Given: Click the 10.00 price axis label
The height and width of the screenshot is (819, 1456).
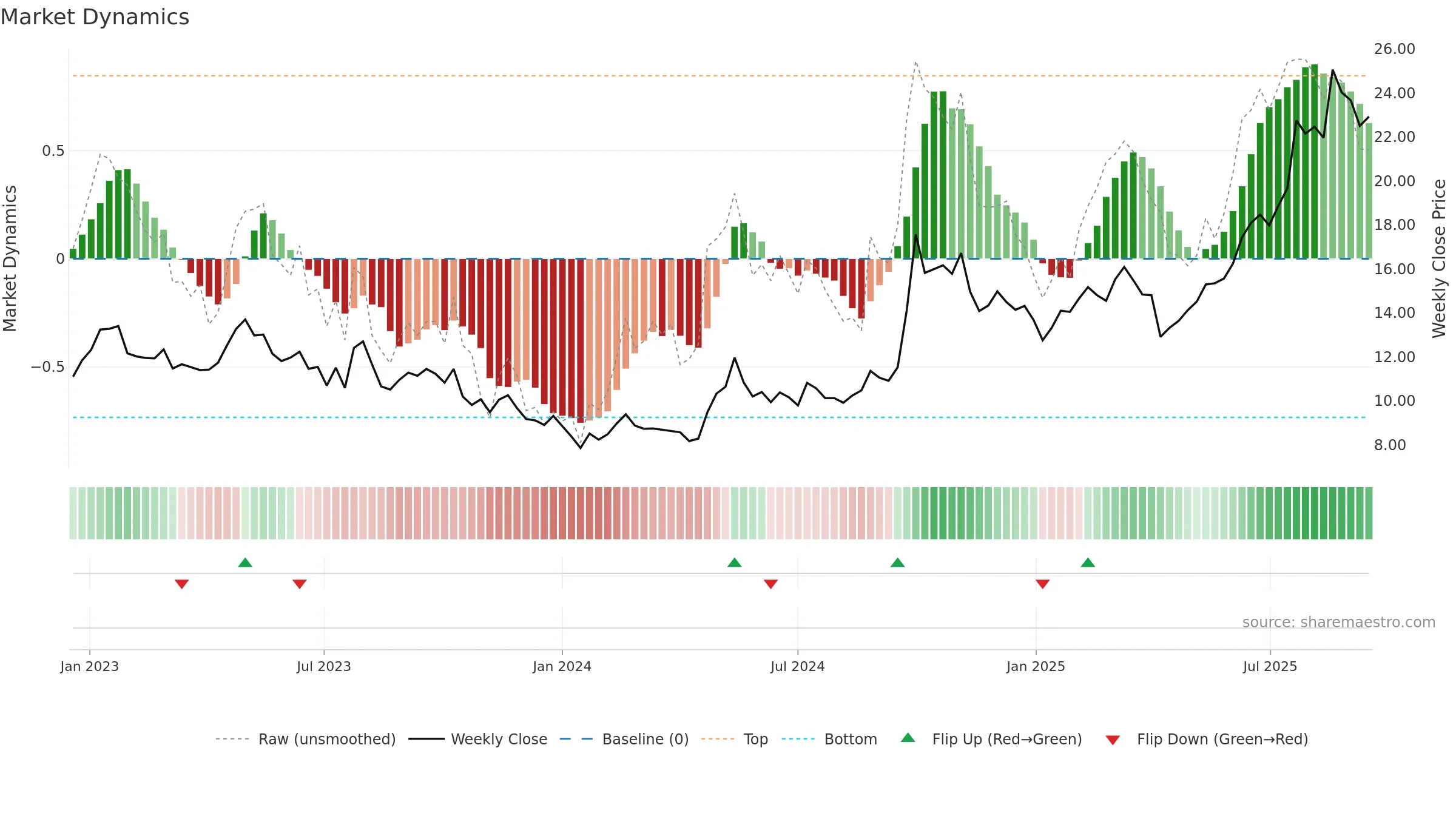Looking at the screenshot, I should click(1395, 401).
